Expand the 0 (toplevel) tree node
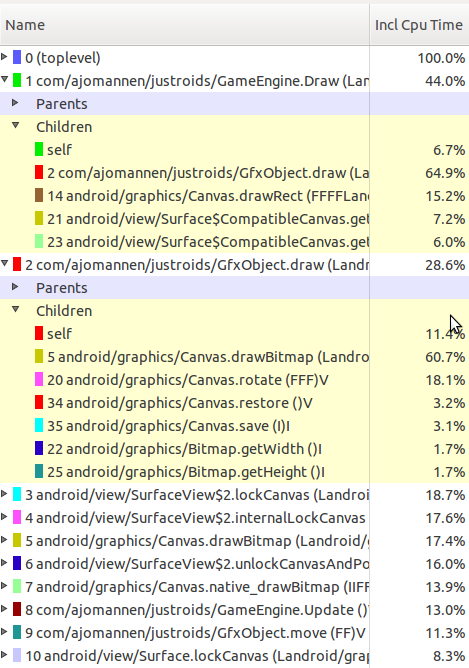Screen dimensions: 469x668 [4, 56]
